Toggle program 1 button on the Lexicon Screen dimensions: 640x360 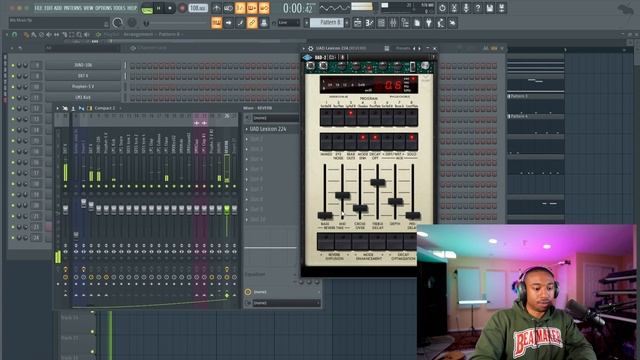coord(326,118)
